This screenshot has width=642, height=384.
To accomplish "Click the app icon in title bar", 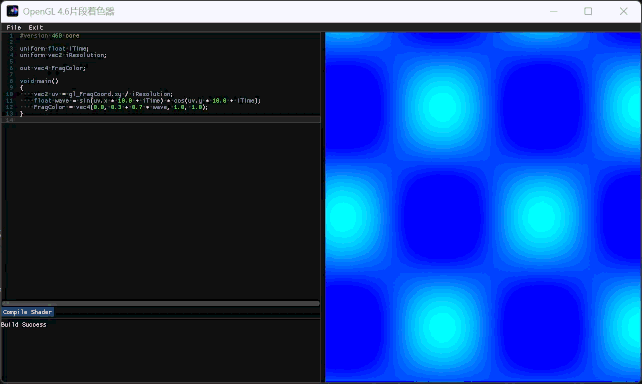I will pyautogui.click(x=13, y=11).
